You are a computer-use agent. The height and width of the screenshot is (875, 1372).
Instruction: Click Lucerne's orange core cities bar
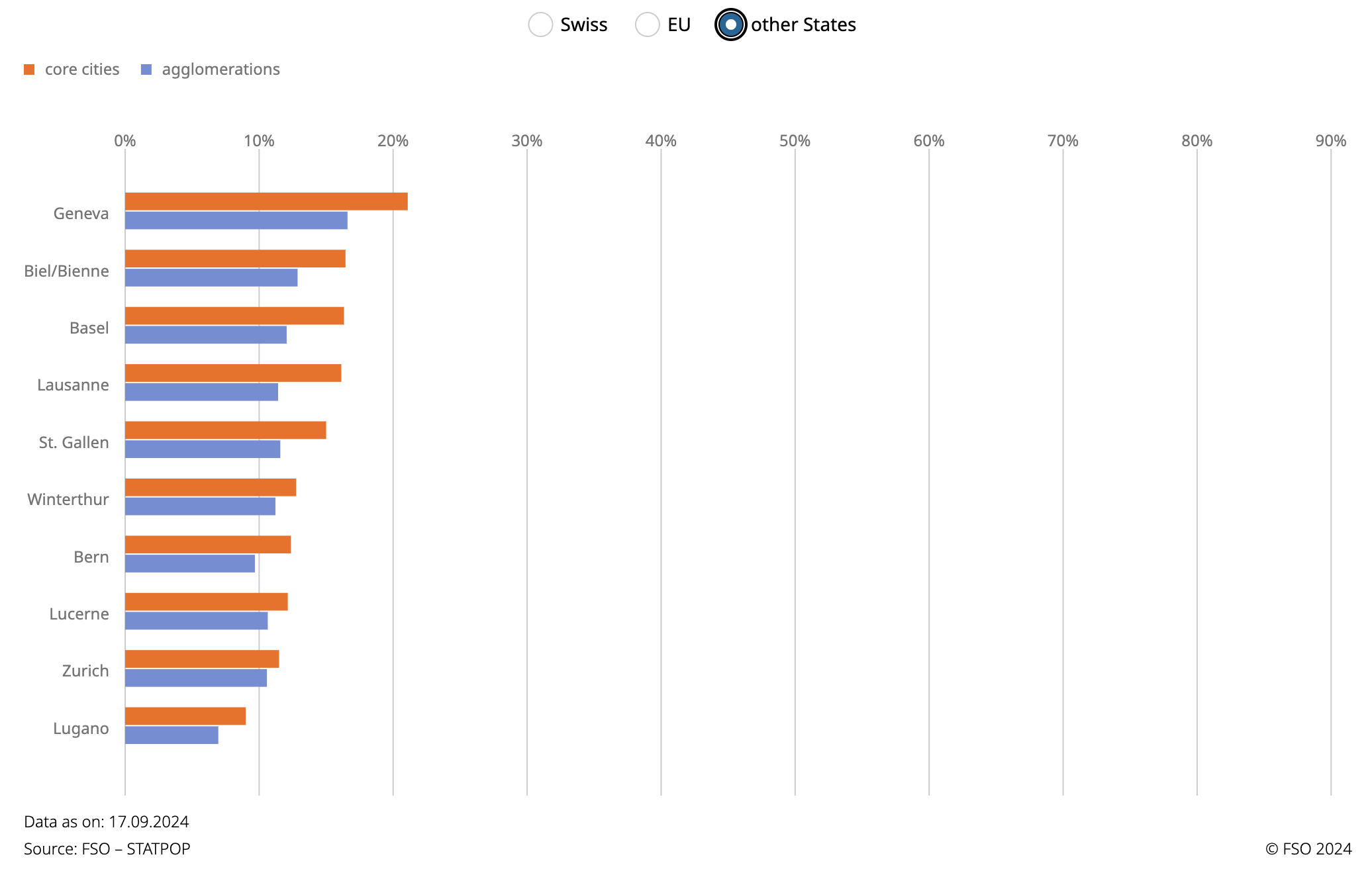coord(206,602)
